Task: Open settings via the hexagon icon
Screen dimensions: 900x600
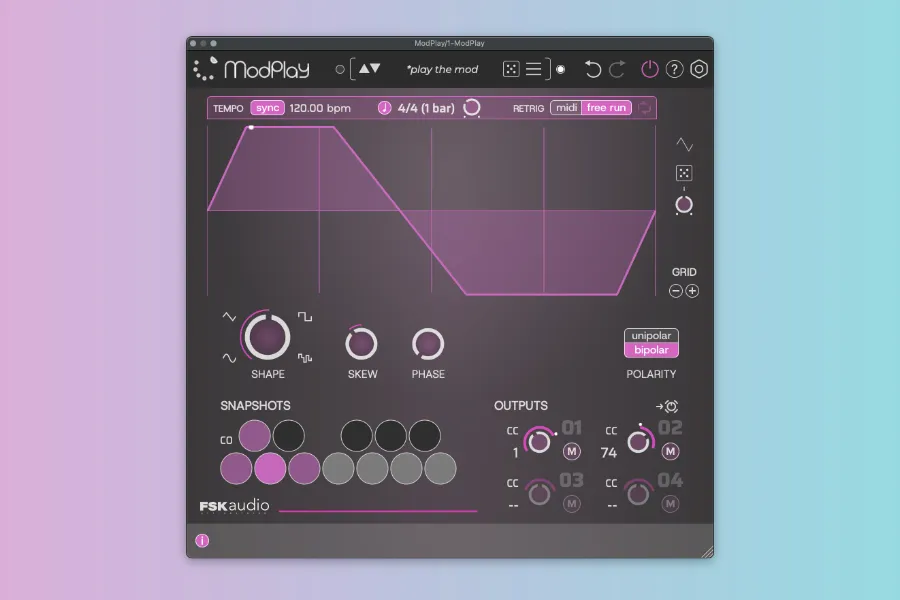Action: (x=700, y=69)
